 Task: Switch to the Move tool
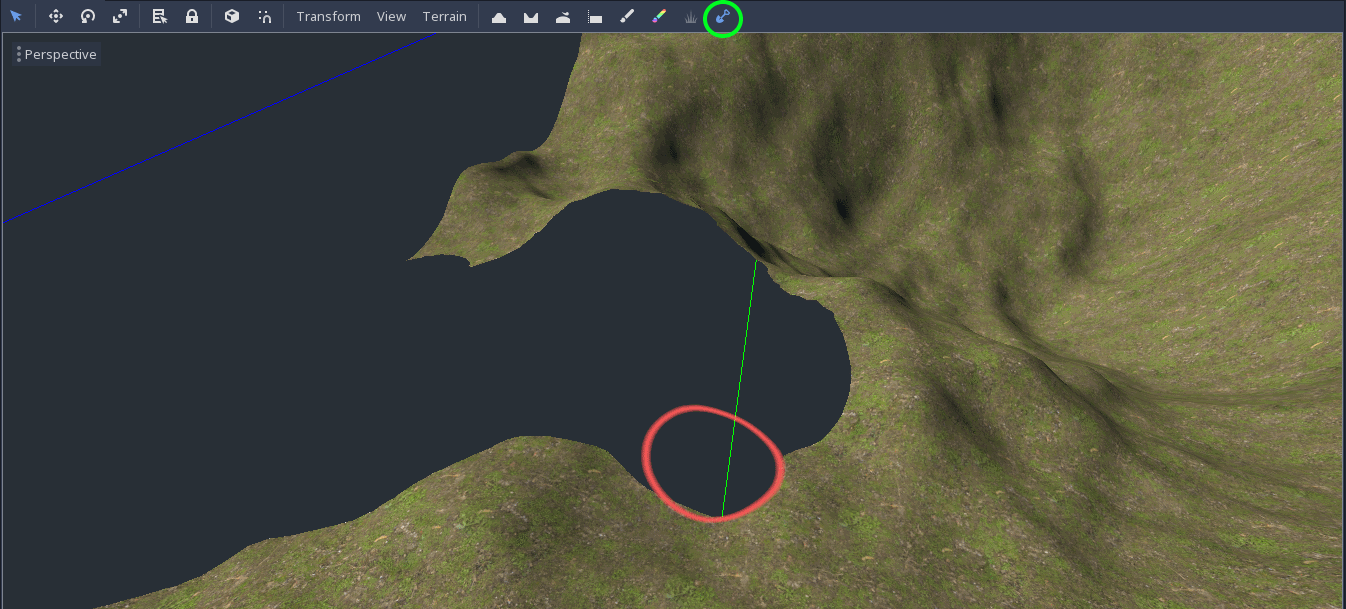coord(56,16)
